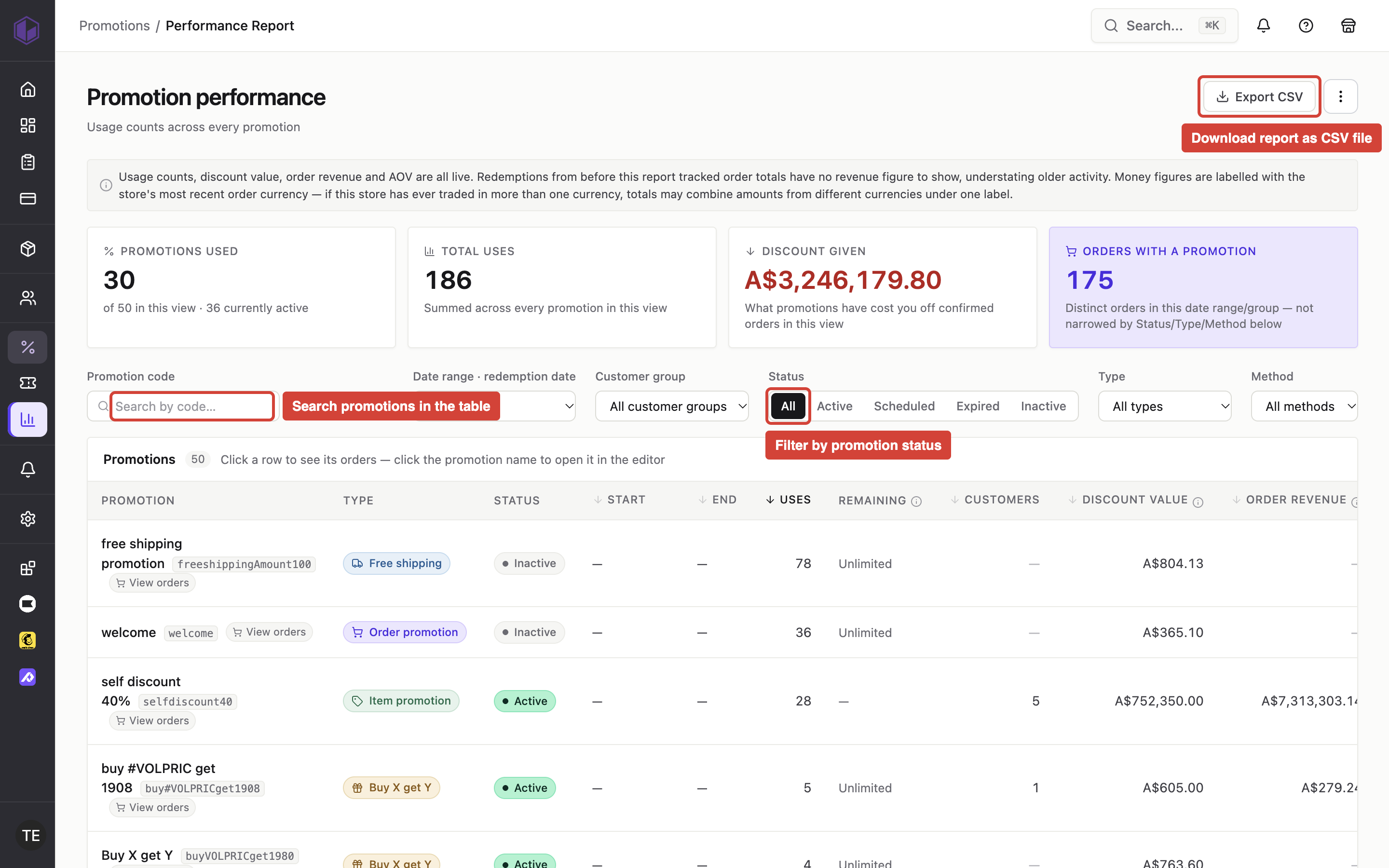
Task: Open the help question mark icon
Action: point(1306,25)
